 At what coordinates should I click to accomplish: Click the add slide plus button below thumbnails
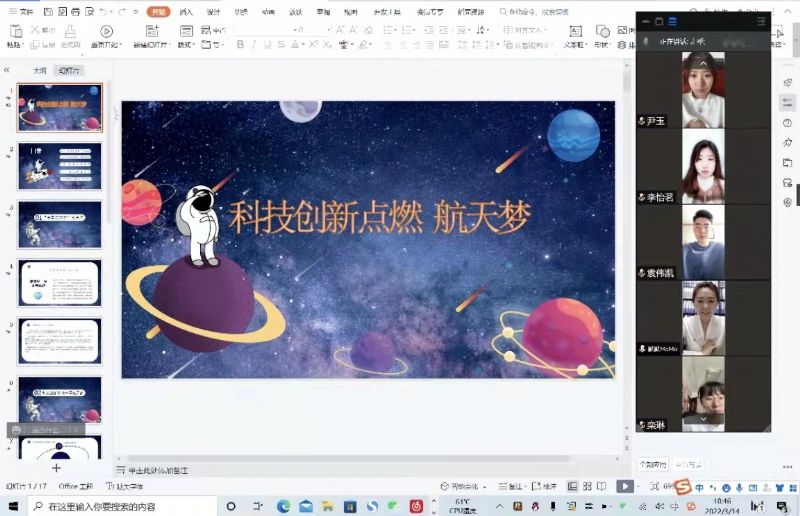tap(56, 467)
